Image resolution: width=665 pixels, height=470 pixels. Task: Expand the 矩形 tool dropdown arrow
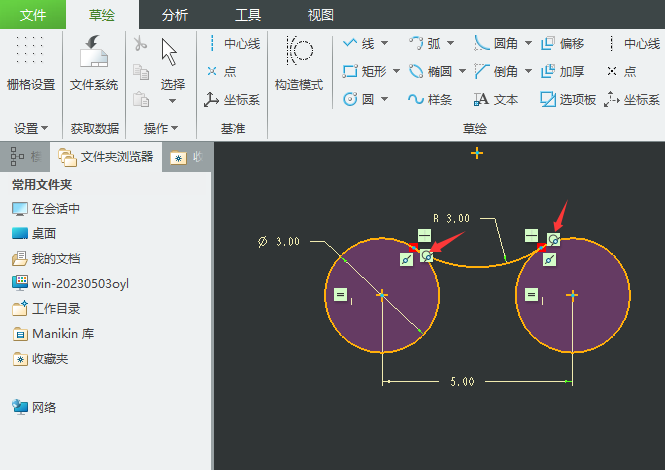pyautogui.click(x=397, y=71)
